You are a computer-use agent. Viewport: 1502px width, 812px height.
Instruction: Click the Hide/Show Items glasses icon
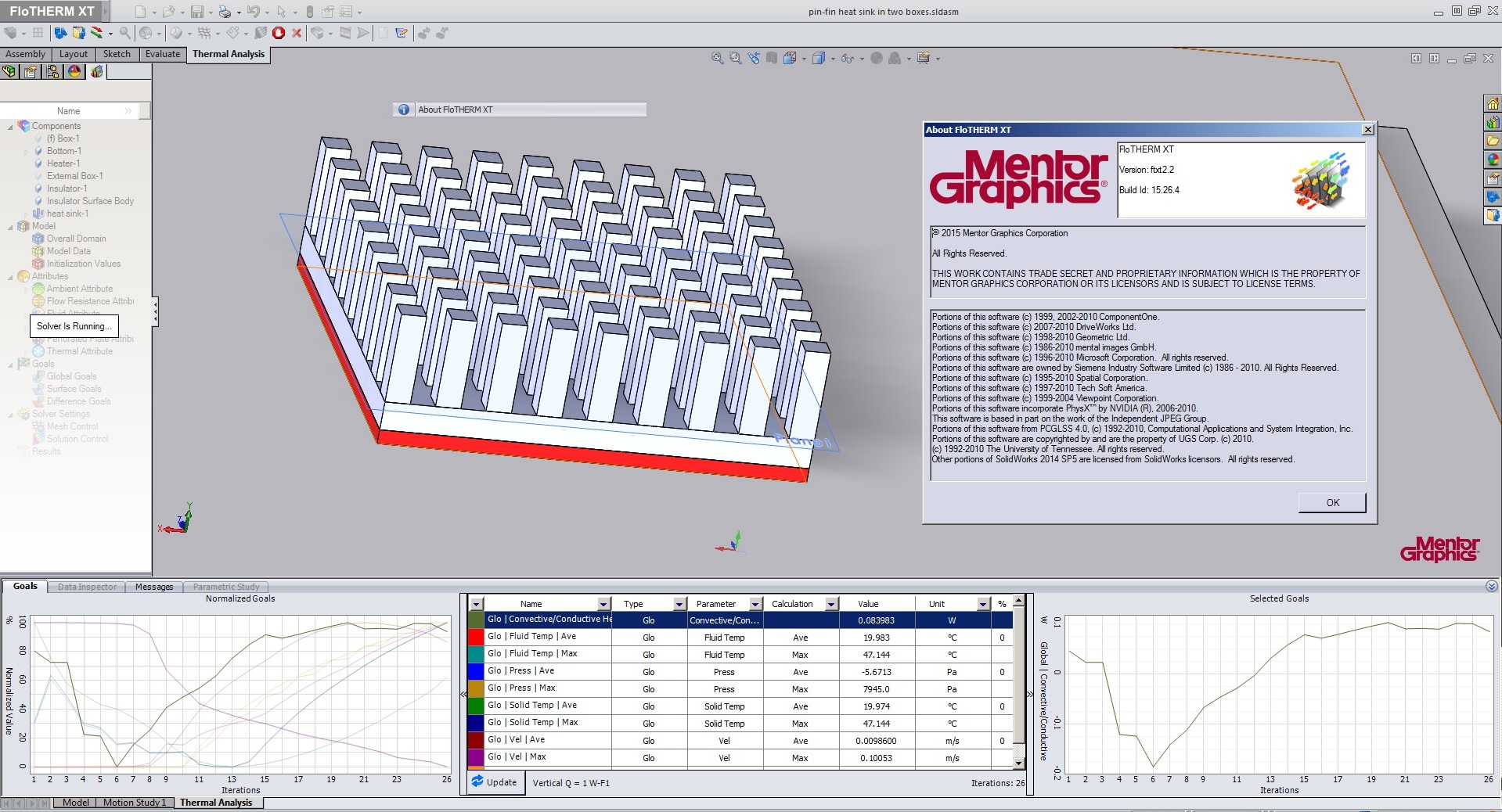click(x=847, y=58)
